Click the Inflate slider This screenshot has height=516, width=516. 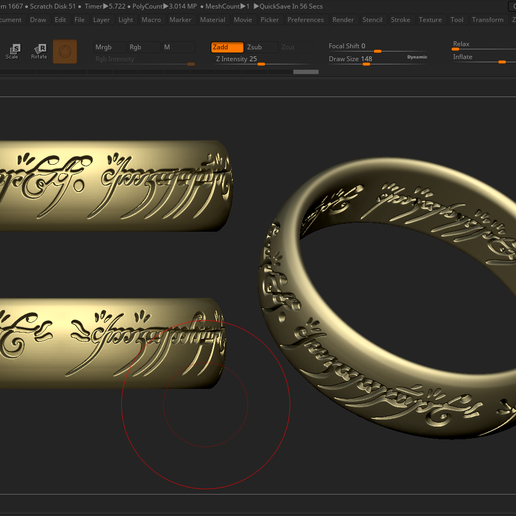coord(484,58)
